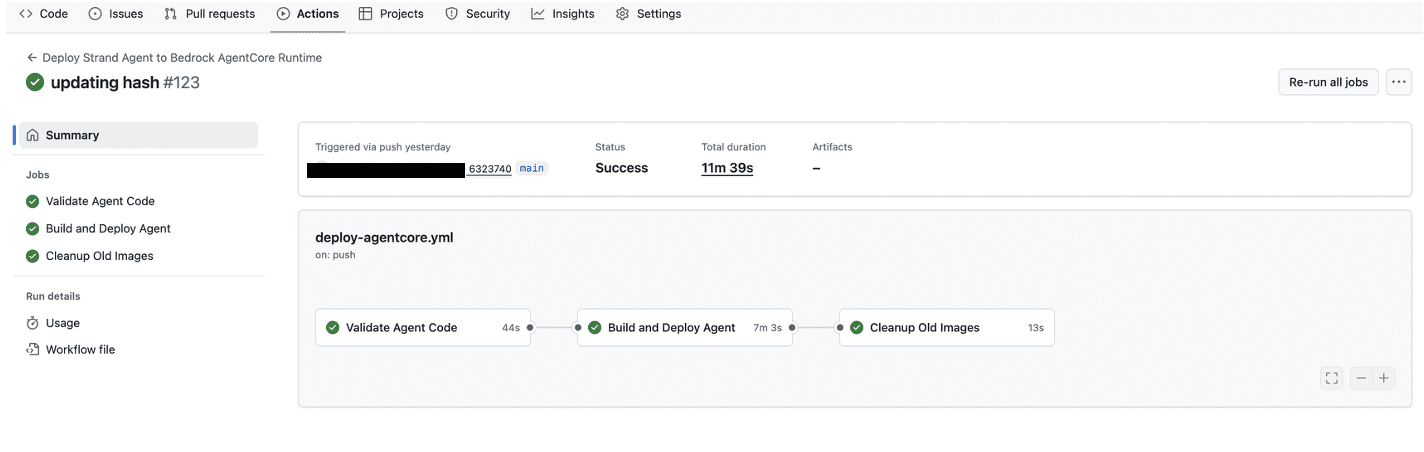Open the Issues tab
Screen dimensions: 1424x452
coord(116,14)
